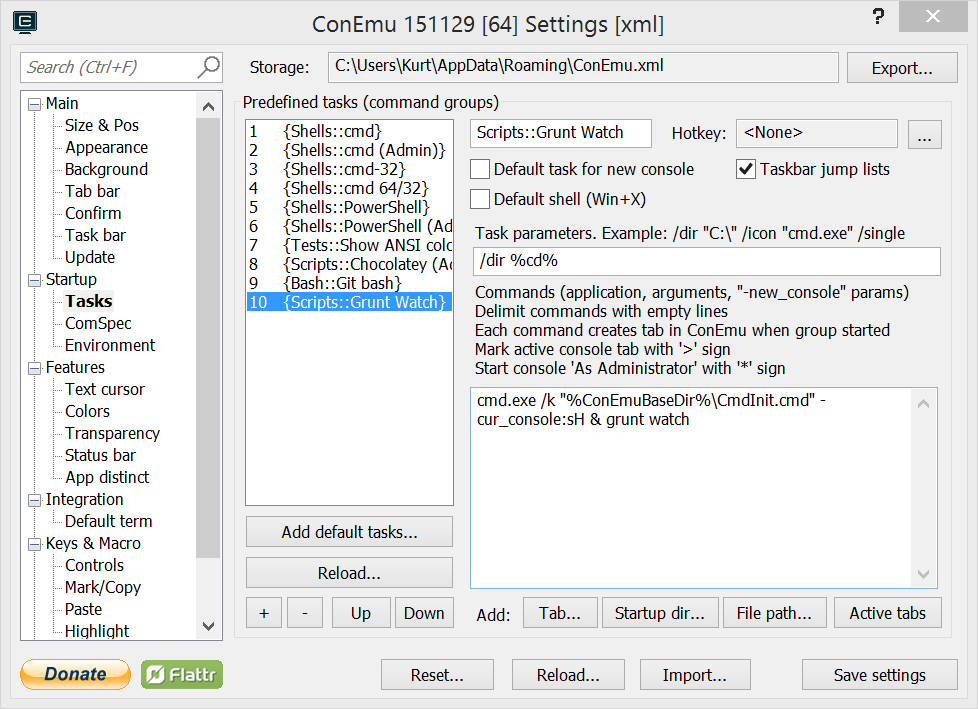Click Add default tasks... button
Viewport: 978px width, 709px height.
point(349,532)
